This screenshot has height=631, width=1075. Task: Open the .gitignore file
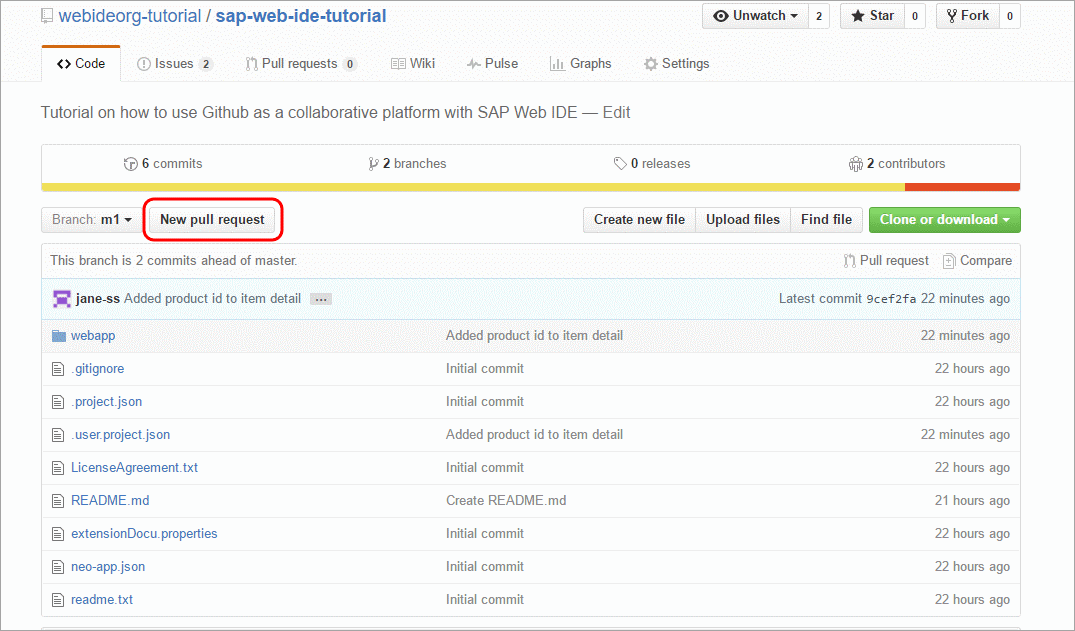(97, 369)
